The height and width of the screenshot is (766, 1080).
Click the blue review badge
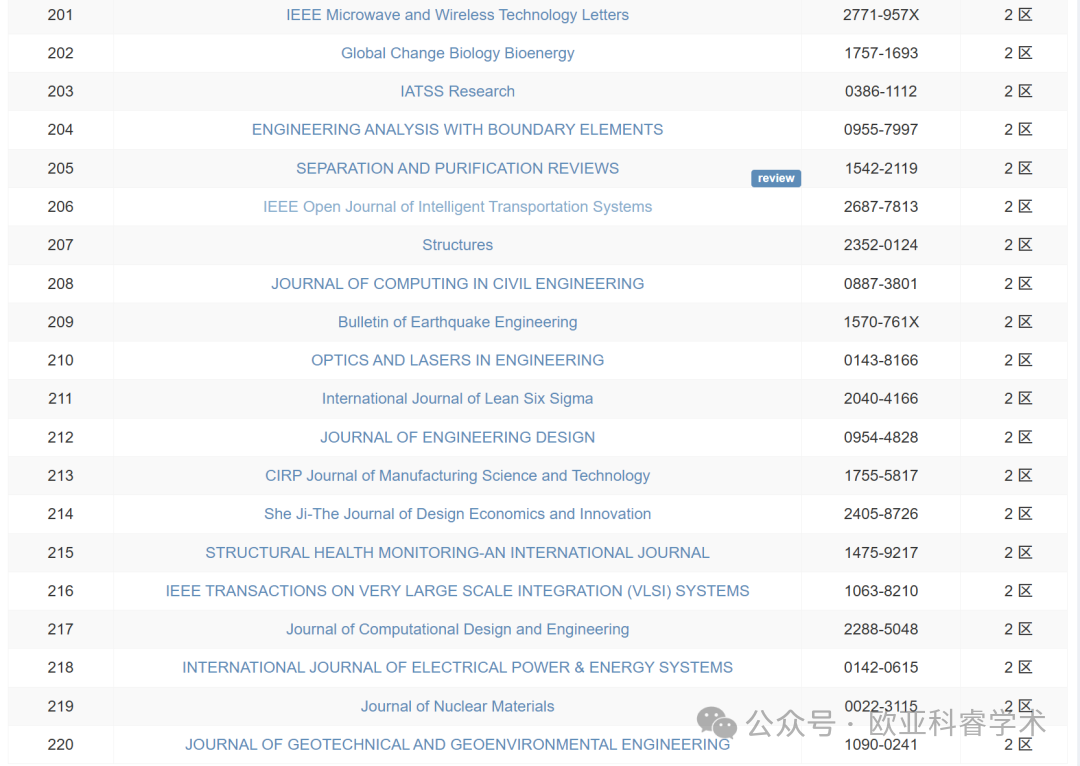point(776,178)
